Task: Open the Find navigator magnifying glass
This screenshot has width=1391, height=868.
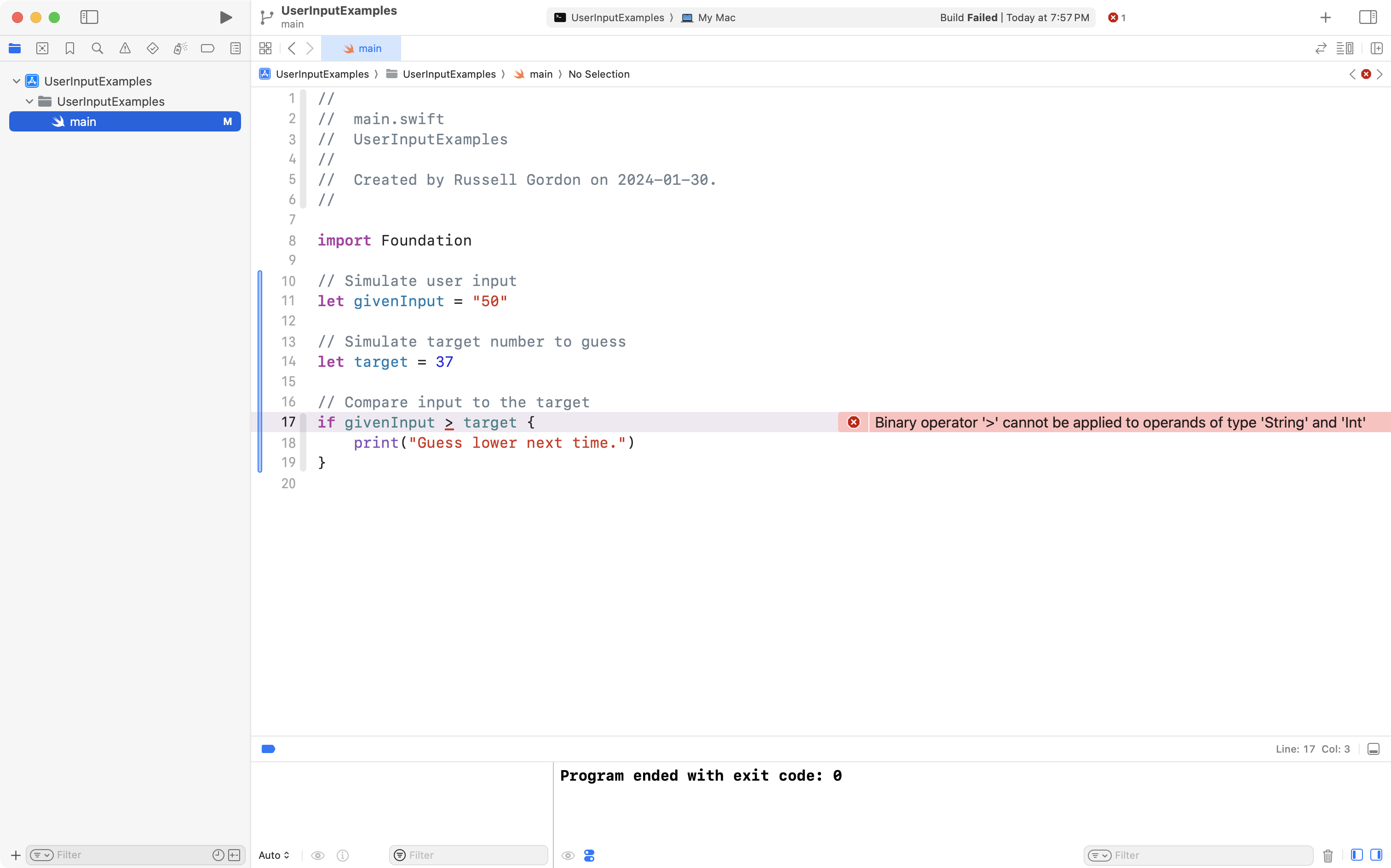Action: [97, 48]
